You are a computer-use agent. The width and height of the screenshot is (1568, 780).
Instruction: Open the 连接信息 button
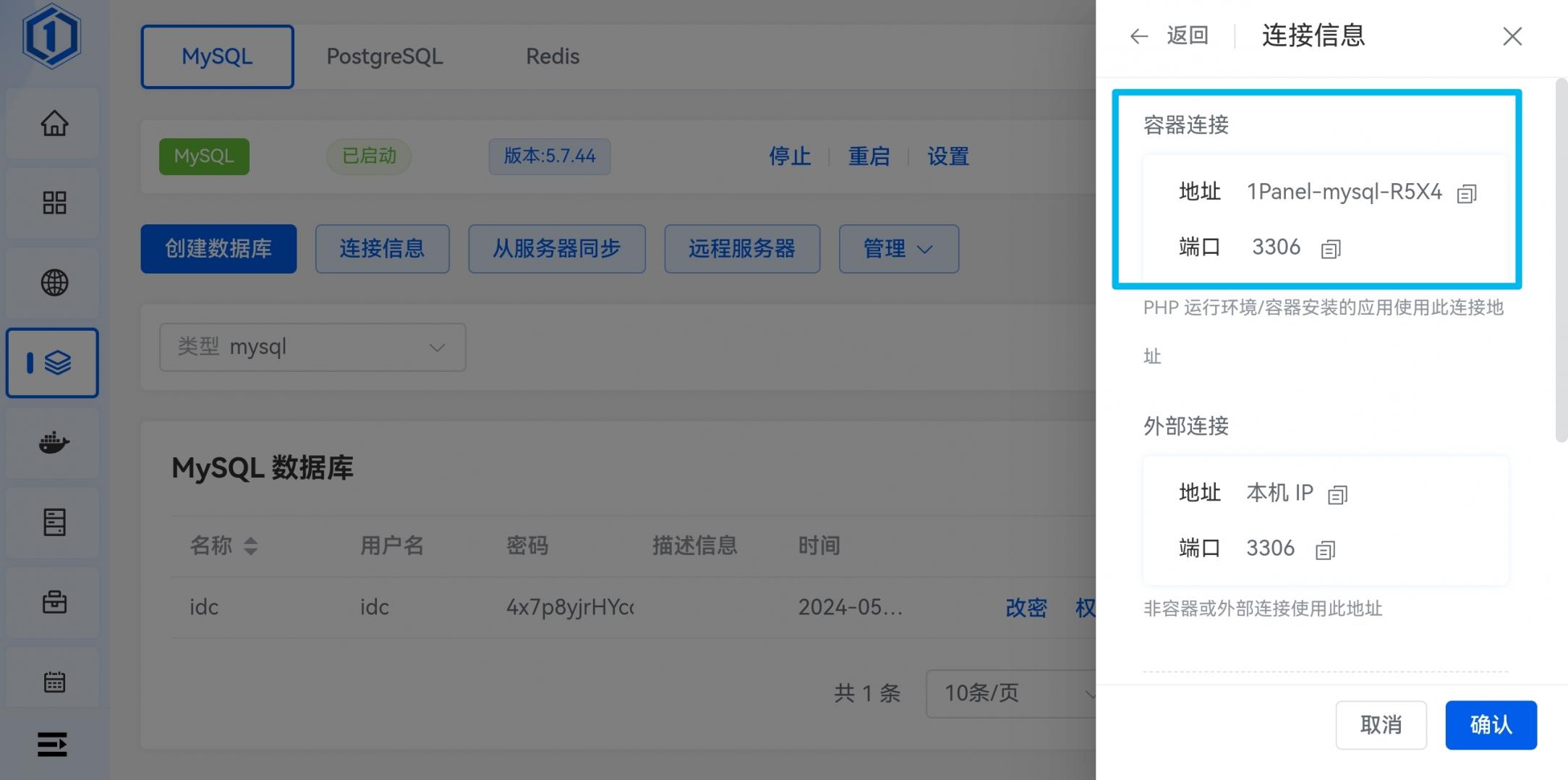382,249
